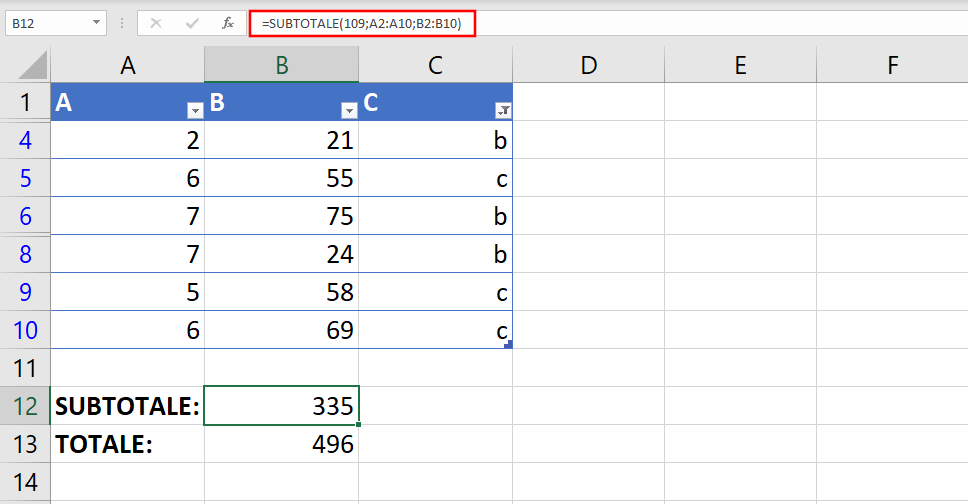Select row 10 header
968x504 pixels.
pos(25,330)
